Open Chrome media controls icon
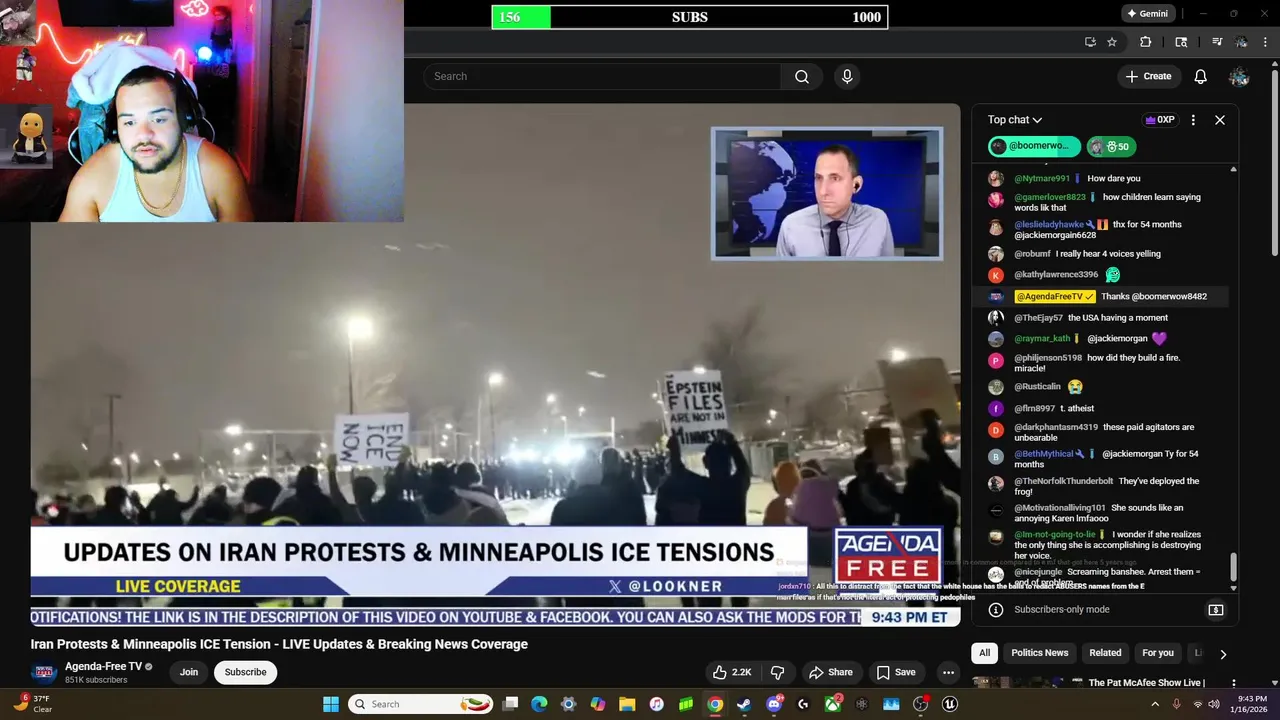Screen dimensions: 1280x720 coord(1217,42)
